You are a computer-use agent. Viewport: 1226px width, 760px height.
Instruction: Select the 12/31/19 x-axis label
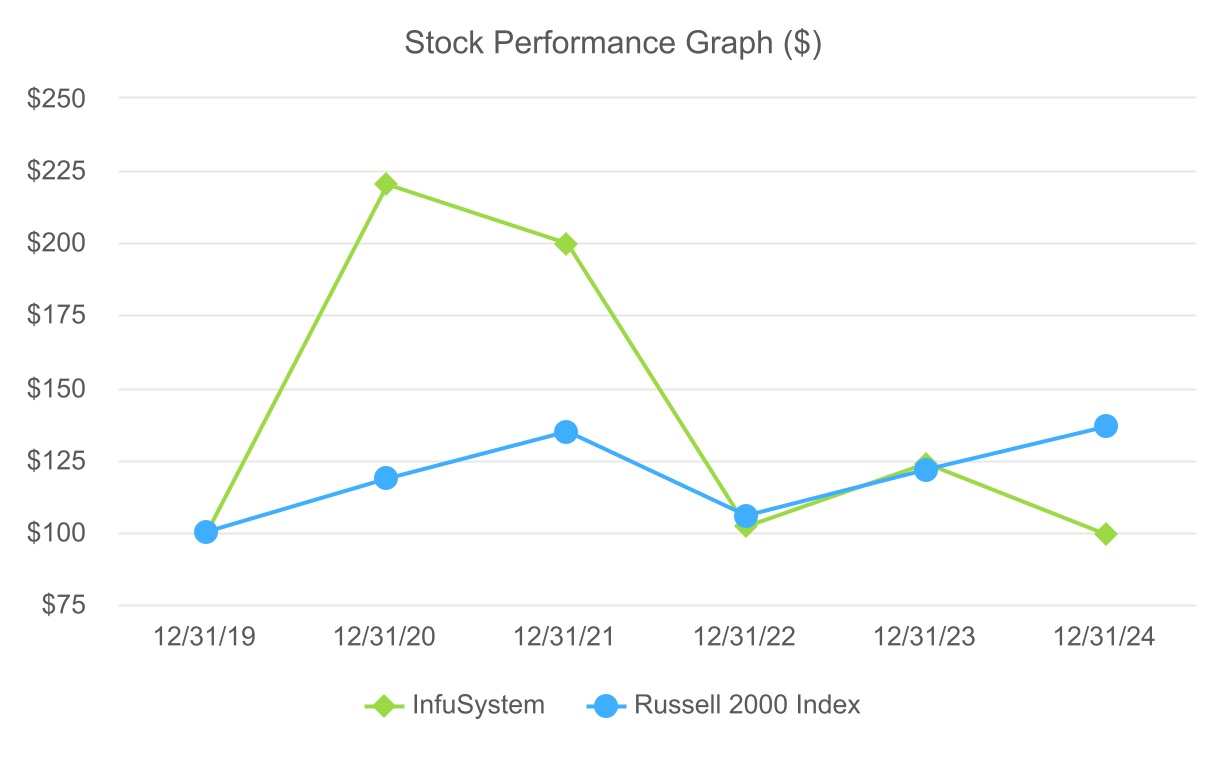pyautogui.click(x=206, y=638)
